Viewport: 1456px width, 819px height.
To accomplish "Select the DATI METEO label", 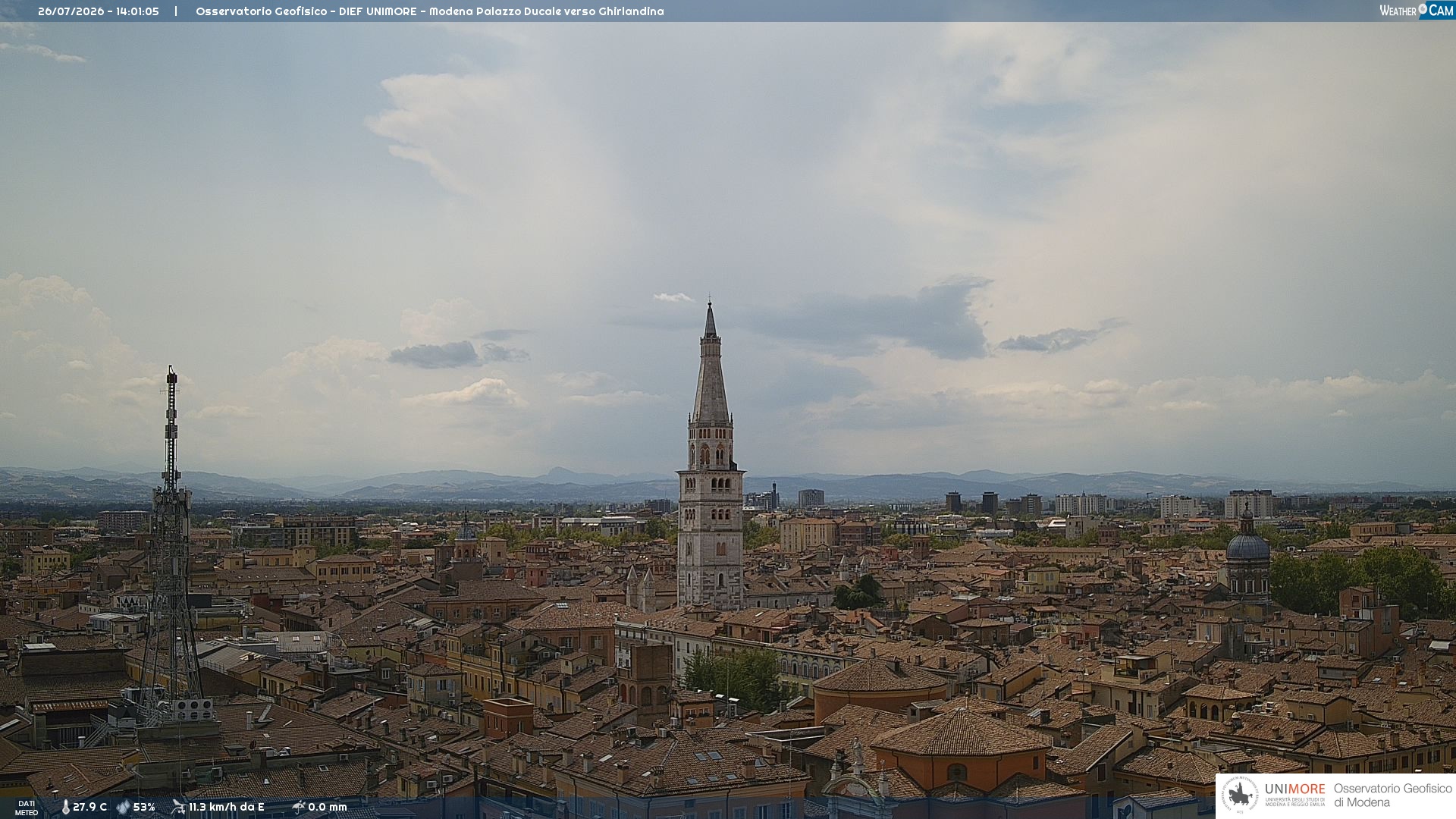I will pos(27,808).
